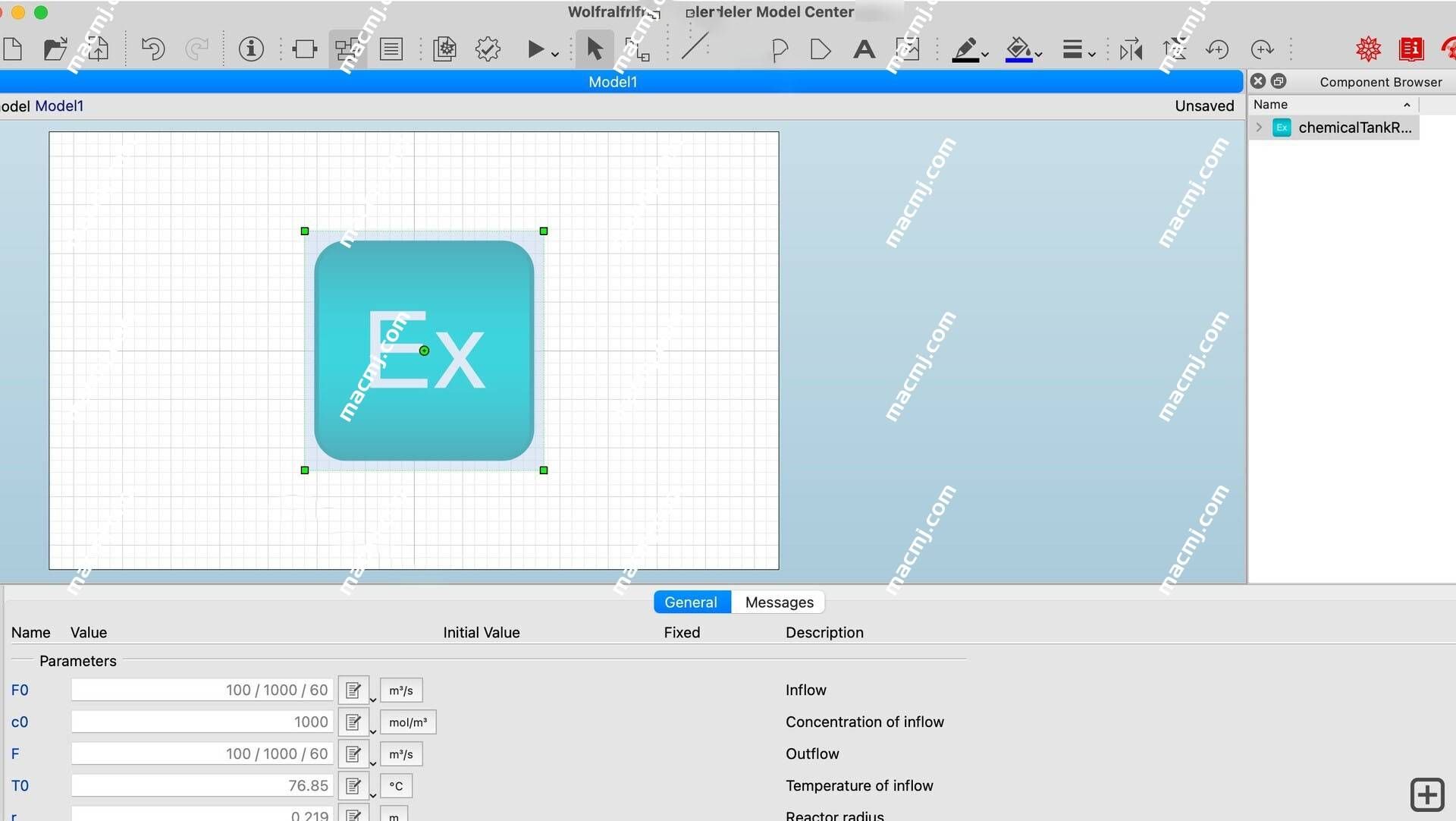Image resolution: width=1456 pixels, height=821 pixels.
Task: Open the component settings gear icon
Action: tap(488, 48)
